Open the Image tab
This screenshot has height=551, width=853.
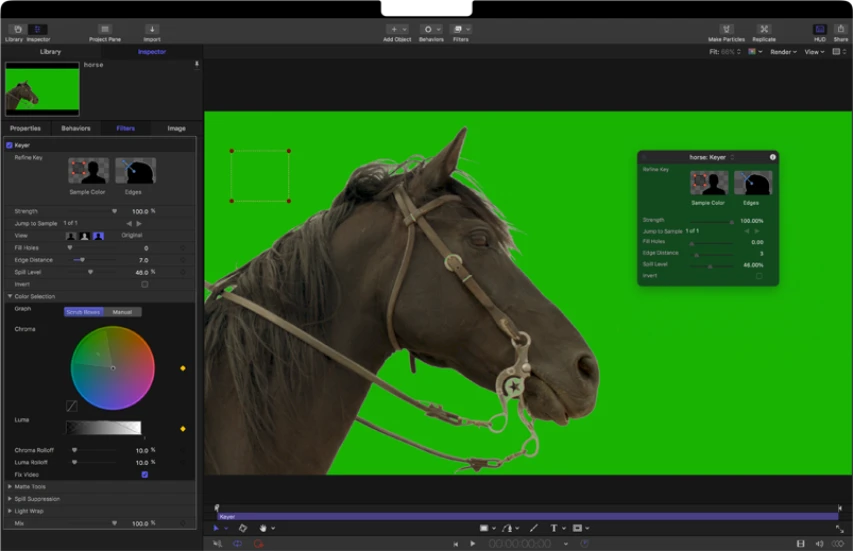(176, 128)
